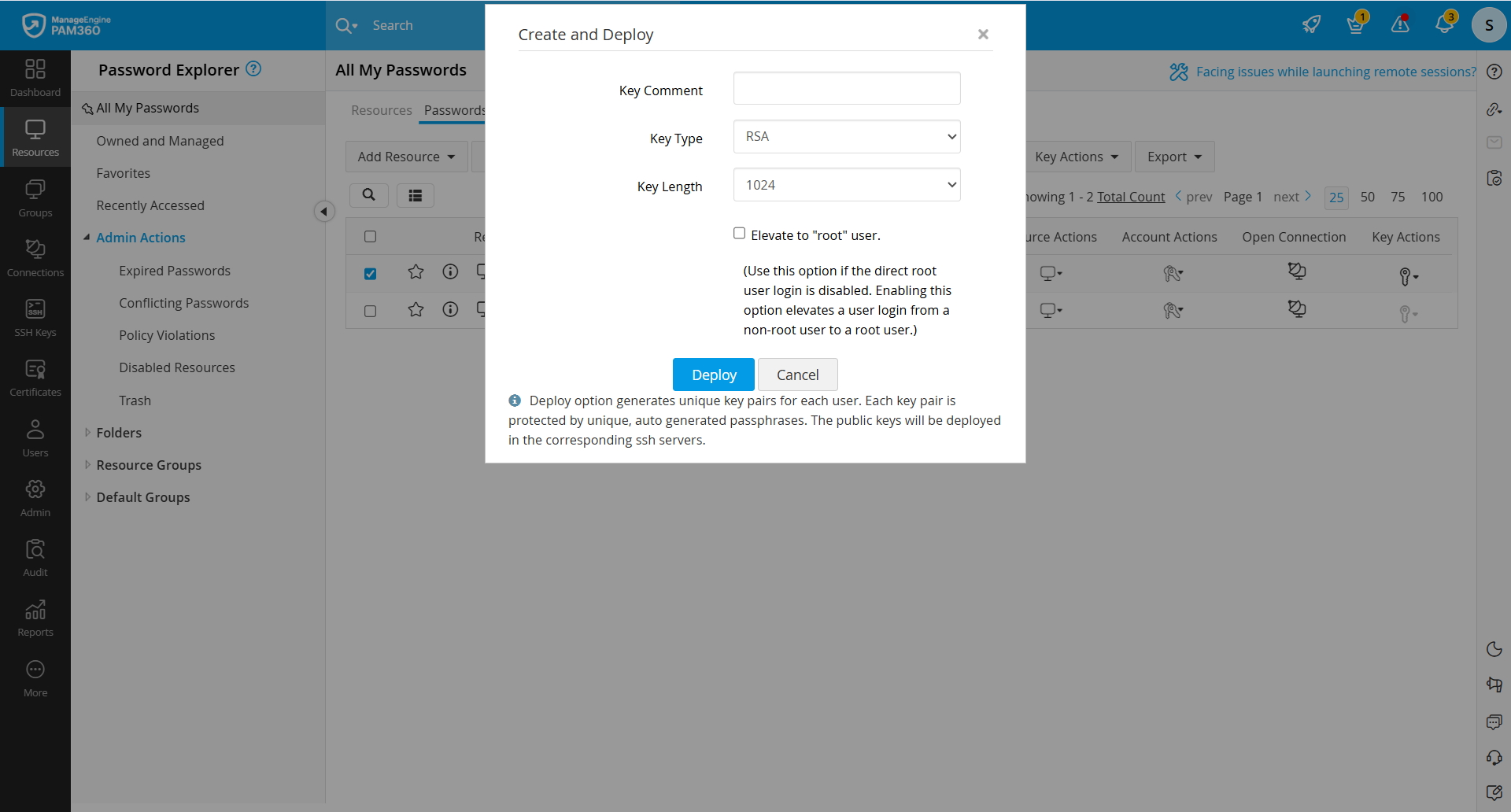Expand the Folders tree node
The width and height of the screenshot is (1511, 812).
[87, 432]
